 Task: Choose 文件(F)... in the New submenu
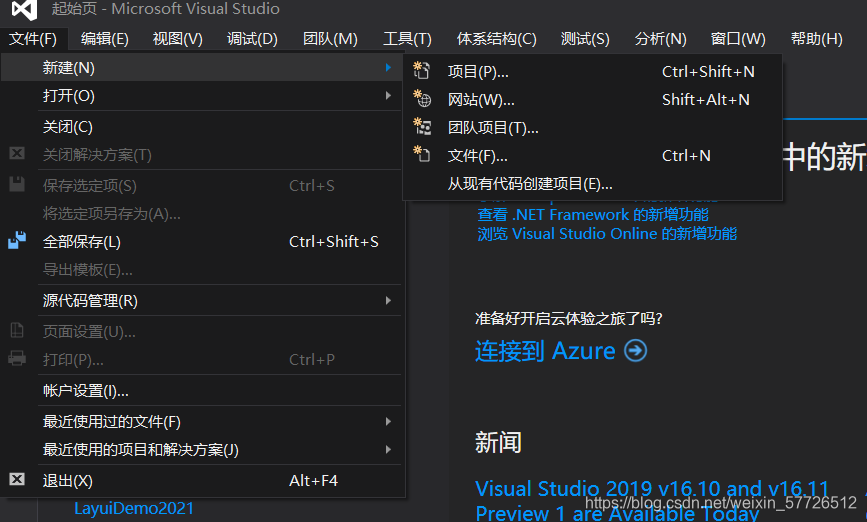592,155
